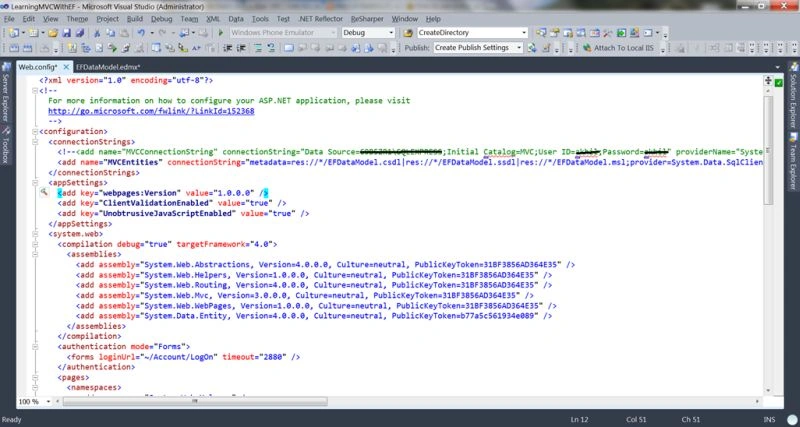Click the horizontal scrollbar thumb
Image resolution: width=800 pixels, height=427 pixels.
coord(194,401)
